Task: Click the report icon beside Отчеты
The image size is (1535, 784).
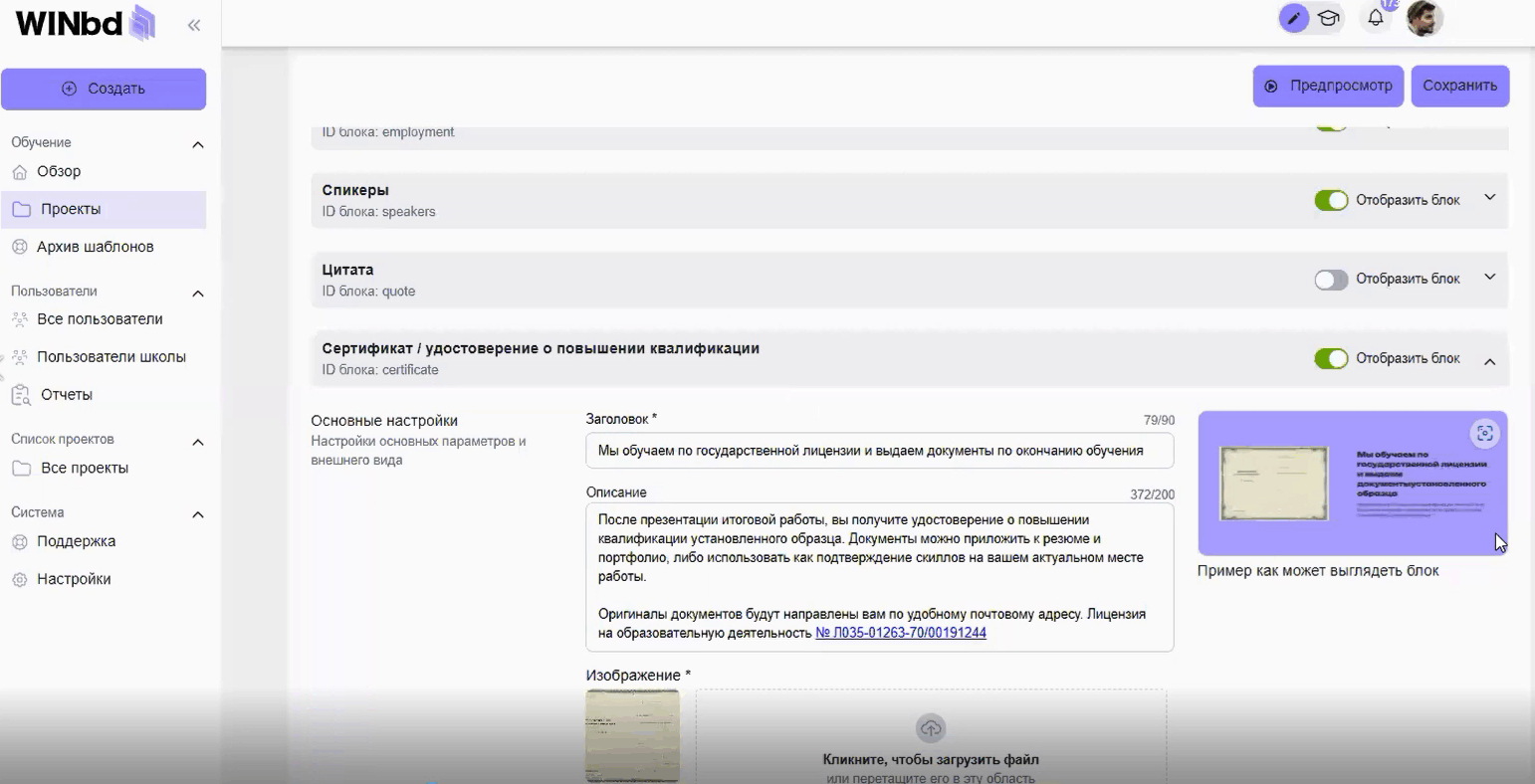Action: coord(21,395)
